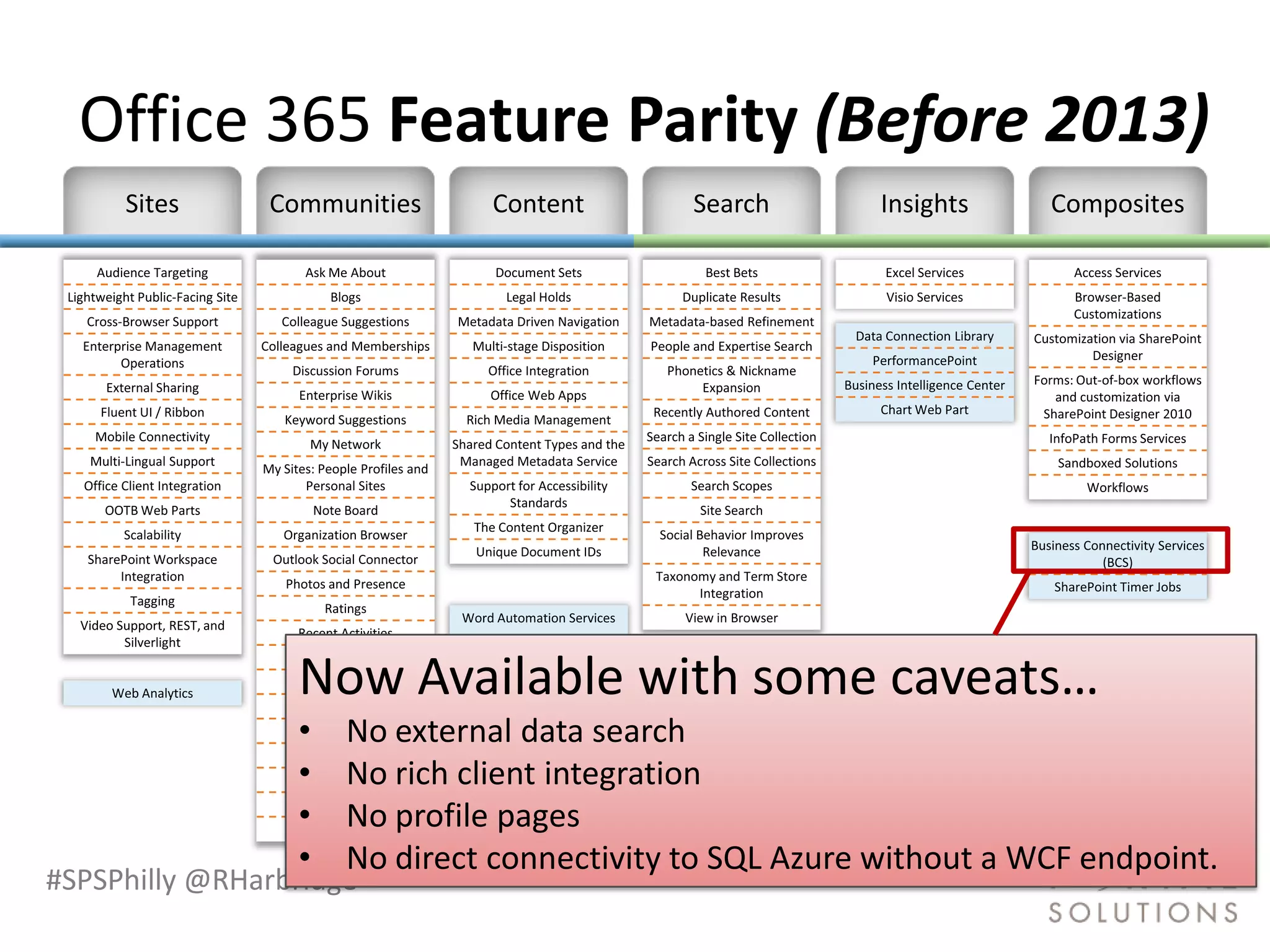Select Discussion Forums
Image resolution: width=1270 pixels, height=952 pixels.
[x=345, y=371]
